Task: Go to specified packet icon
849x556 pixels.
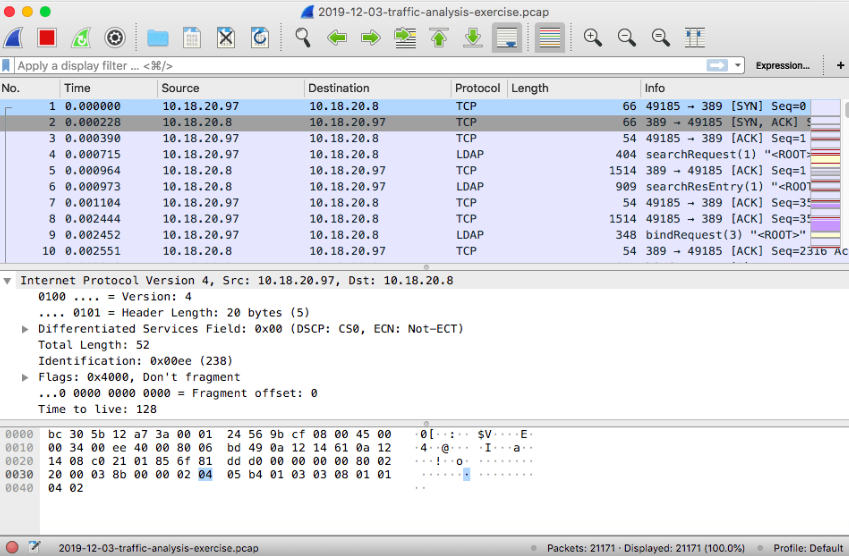Action: pos(405,38)
